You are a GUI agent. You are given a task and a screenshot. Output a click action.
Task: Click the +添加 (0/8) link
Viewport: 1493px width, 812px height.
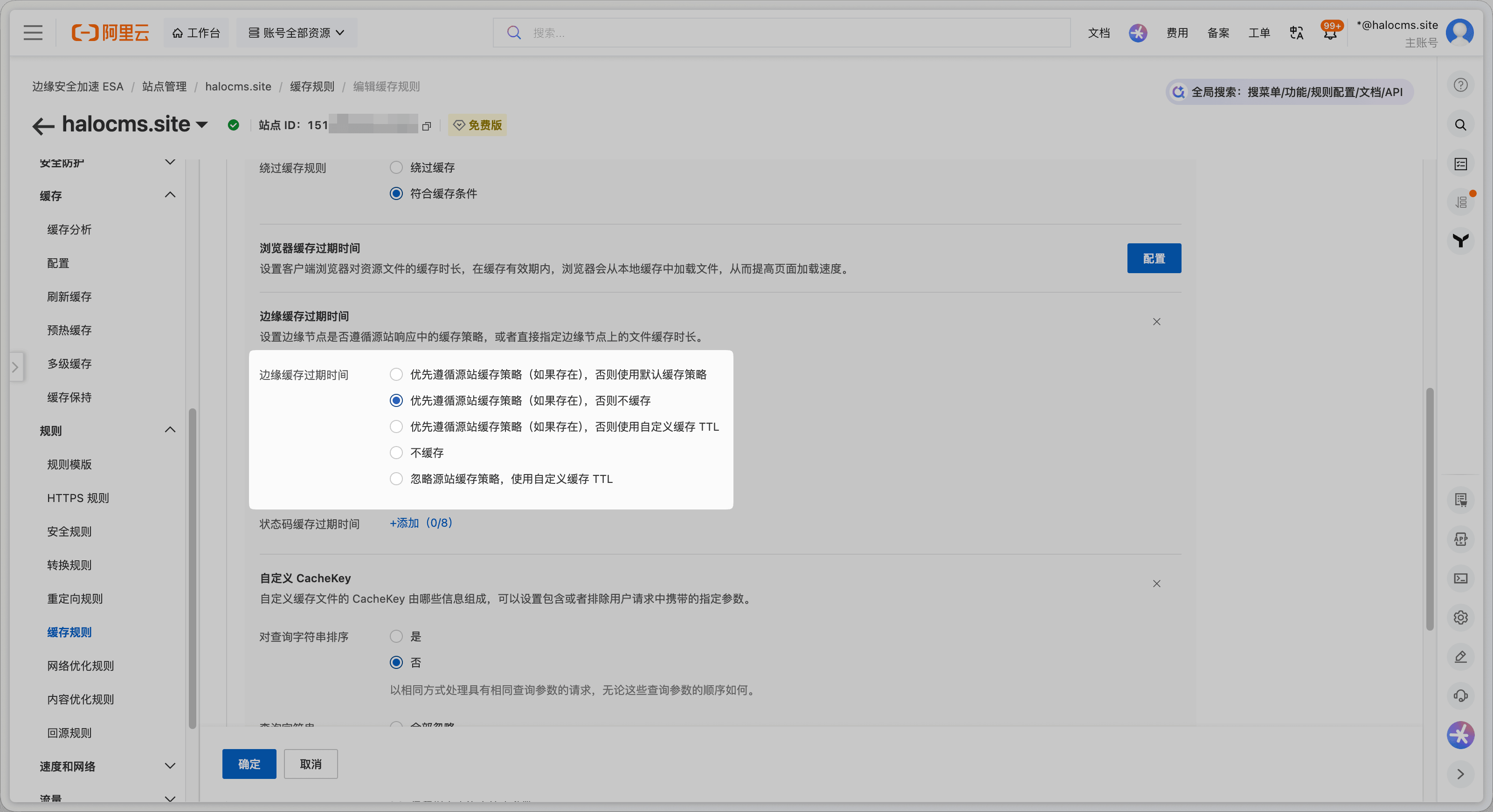[x=421, y=523]
